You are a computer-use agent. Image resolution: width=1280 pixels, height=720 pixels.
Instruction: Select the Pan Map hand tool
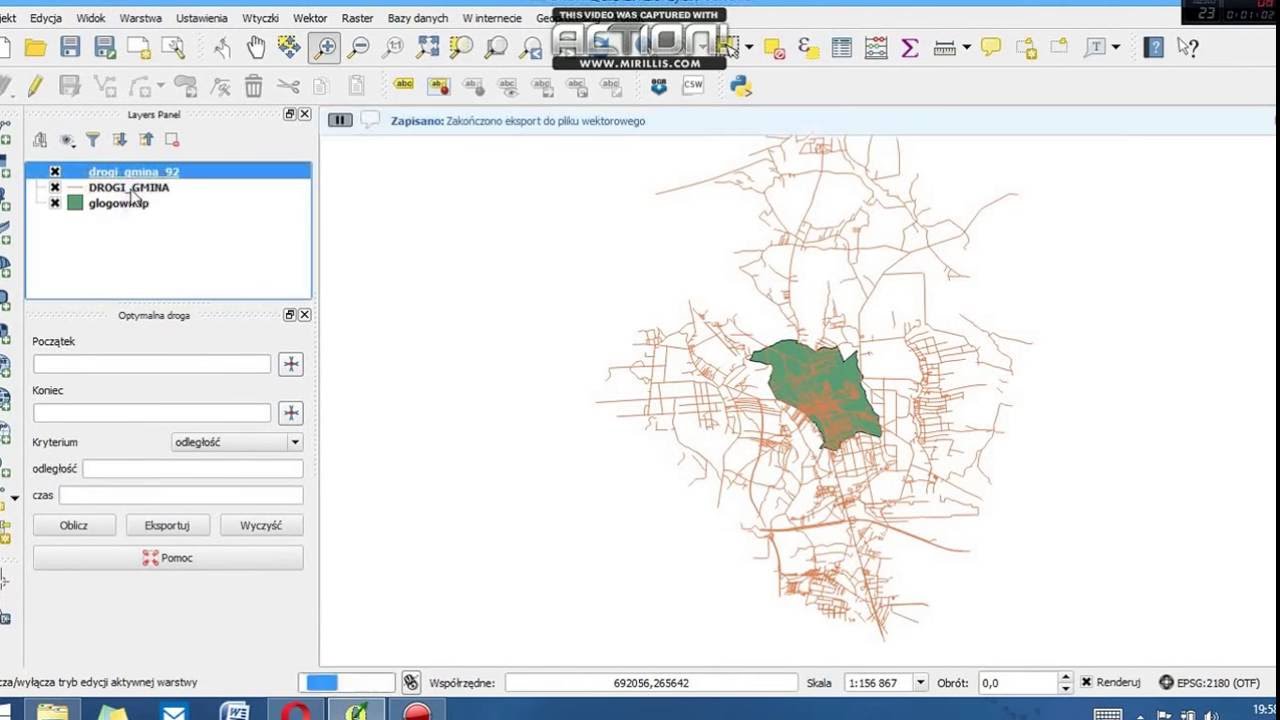tap(256, 47)
